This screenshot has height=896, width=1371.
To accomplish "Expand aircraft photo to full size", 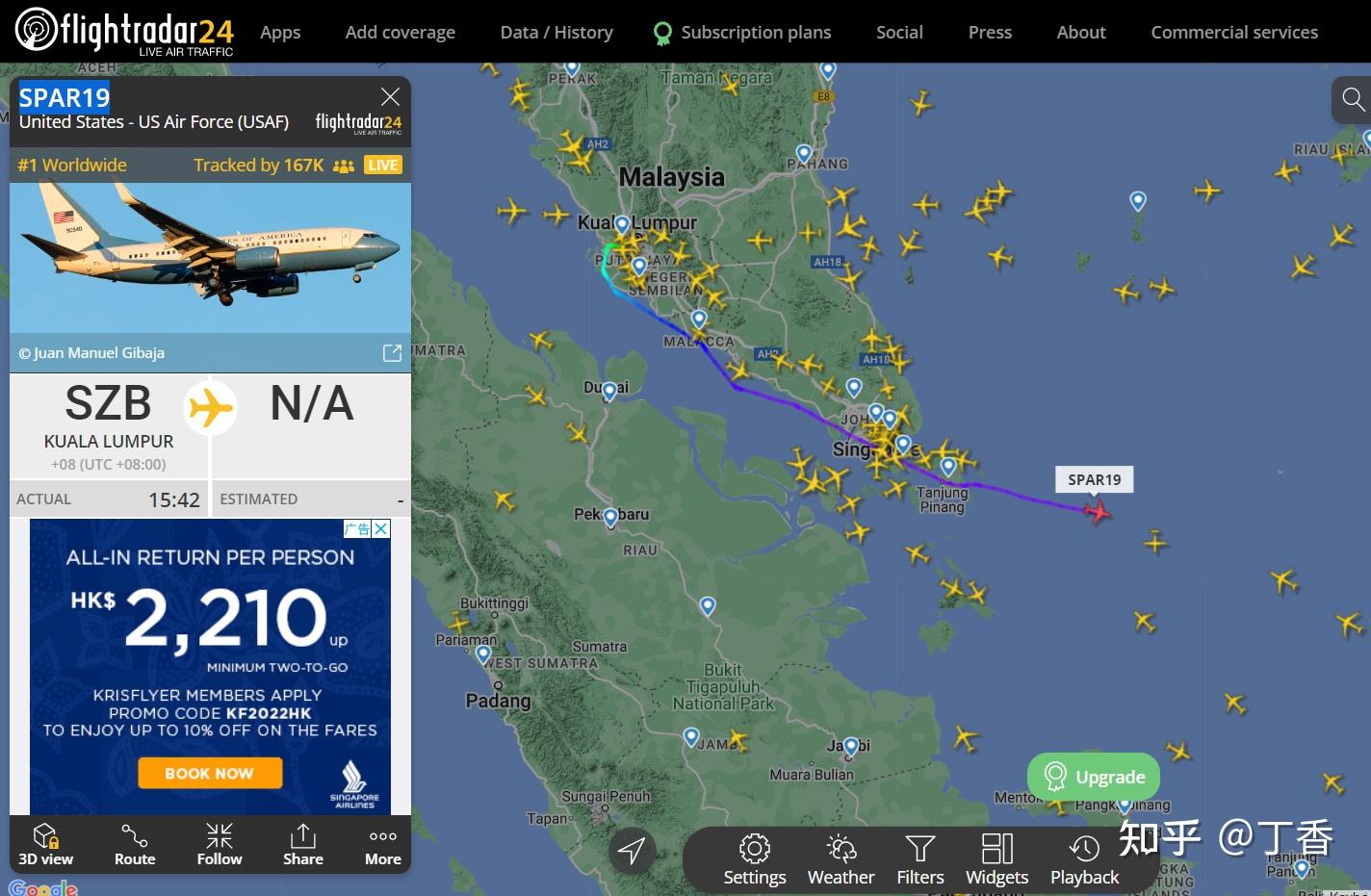I will tap(392, 353).
